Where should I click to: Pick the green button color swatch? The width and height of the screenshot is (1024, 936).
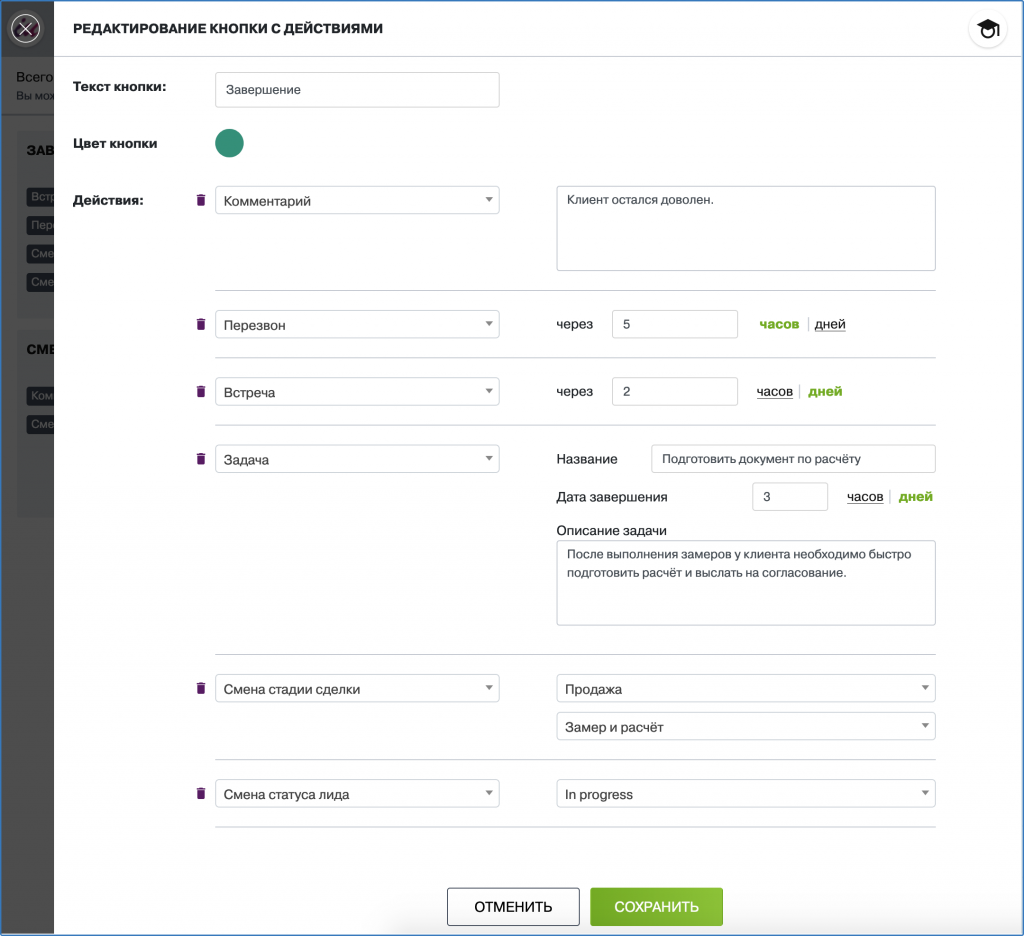click(x=229, y=144)
